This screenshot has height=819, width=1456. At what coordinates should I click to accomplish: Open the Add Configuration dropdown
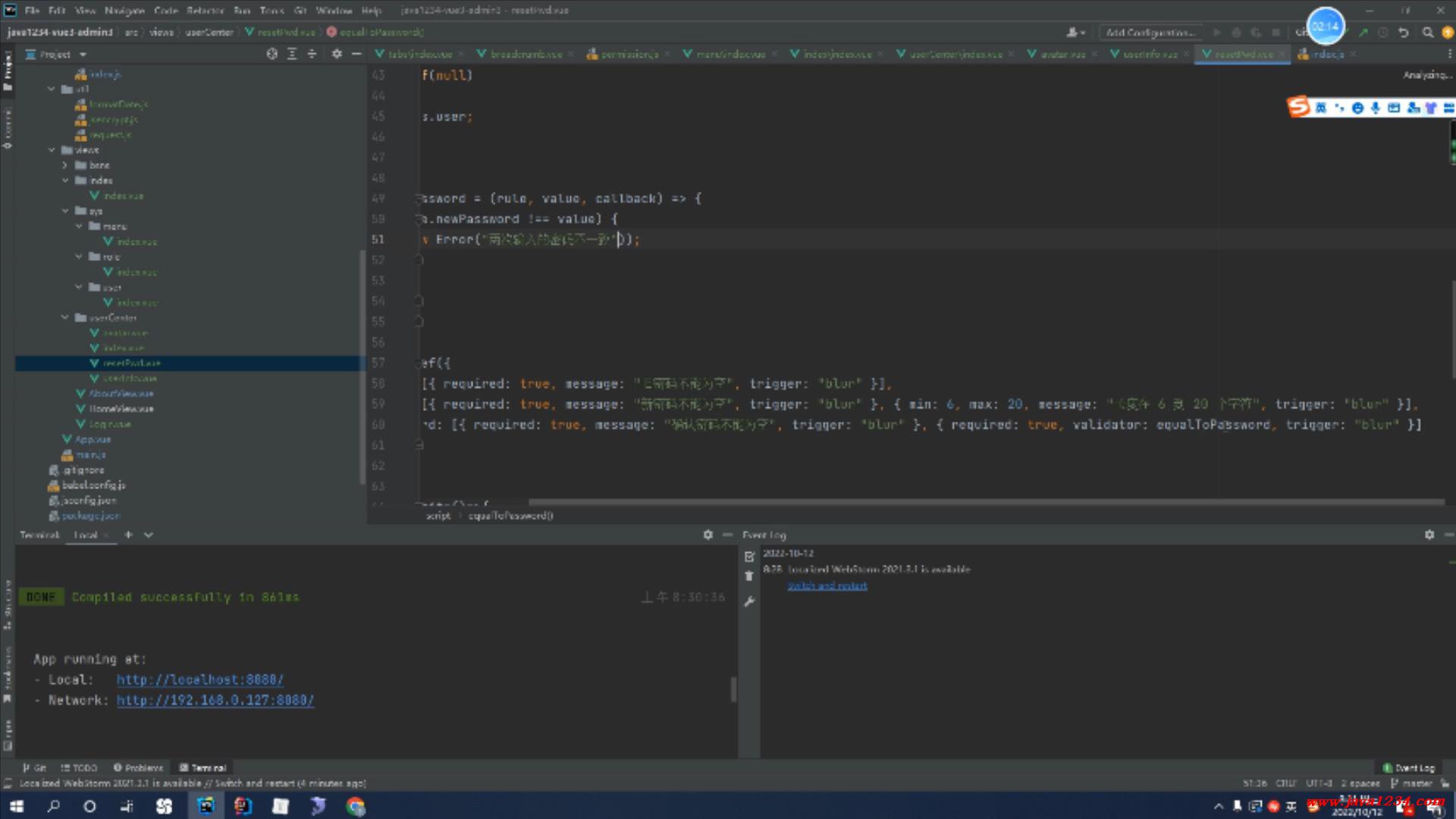pos(1150,33)
